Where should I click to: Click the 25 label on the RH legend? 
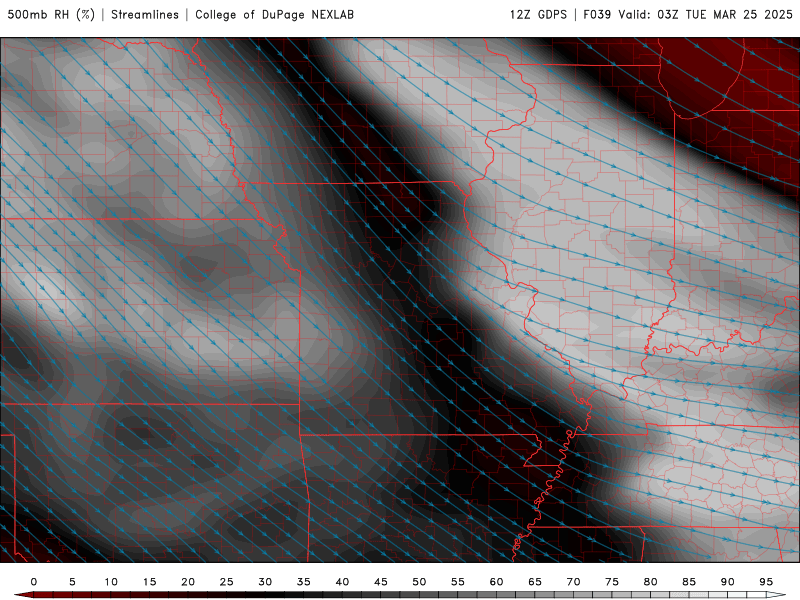tap(227, 582)
